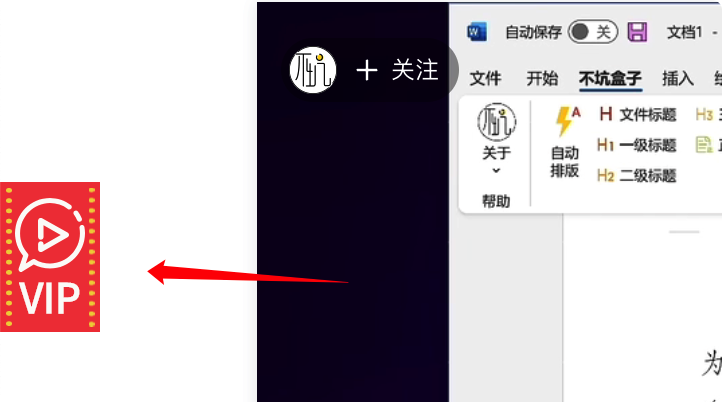Apply the H1 一级标题 style
Screen dimensions: 722x402
click(x=636, y=145)
